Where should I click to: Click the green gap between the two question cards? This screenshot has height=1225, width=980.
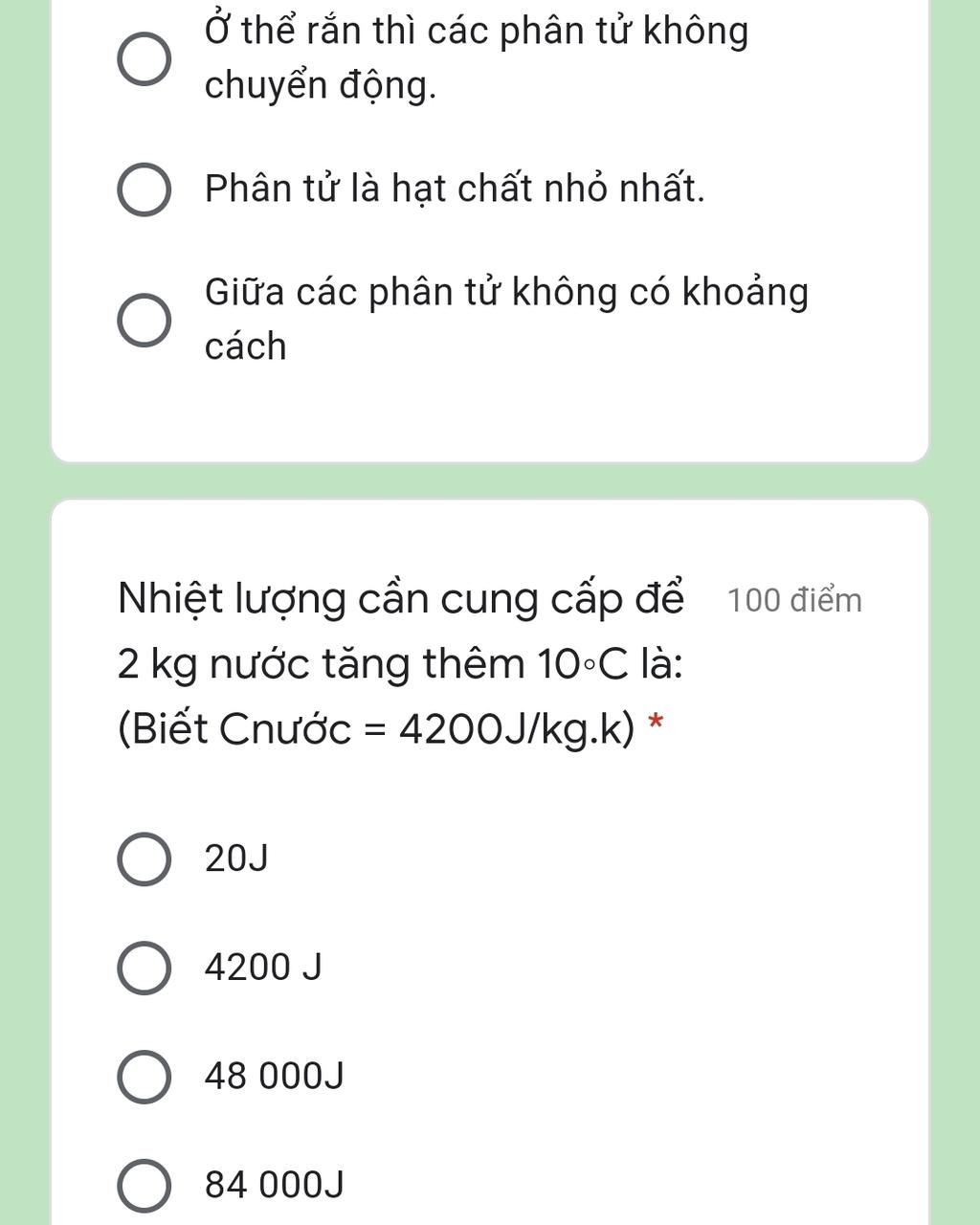pos(490,481)
